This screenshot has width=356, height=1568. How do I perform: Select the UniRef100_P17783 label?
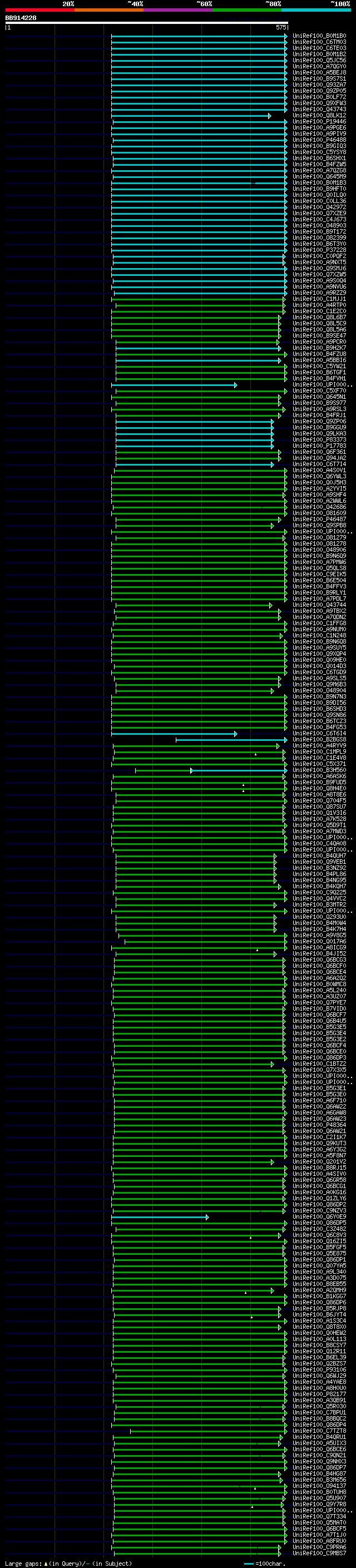pos(319,446)
